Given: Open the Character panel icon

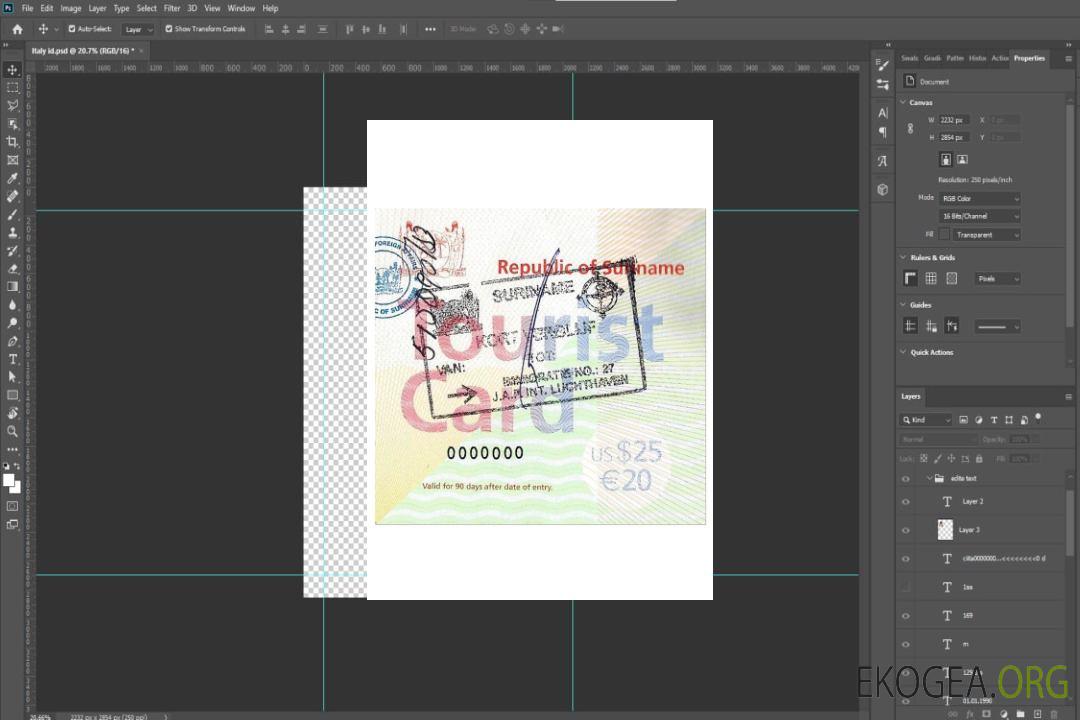Looking at the screenshot, I should click(883, 112).
